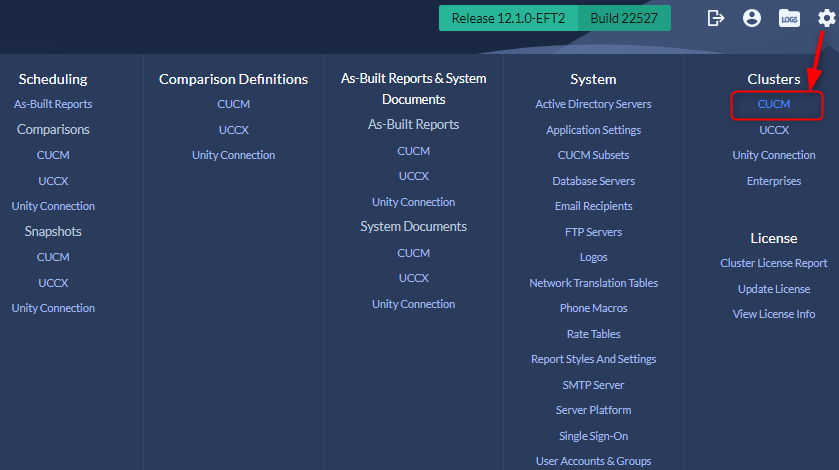Viewport: 839px width, 470px height.
Task: Open UCCX under Snapshots
Action: point(53,283)
